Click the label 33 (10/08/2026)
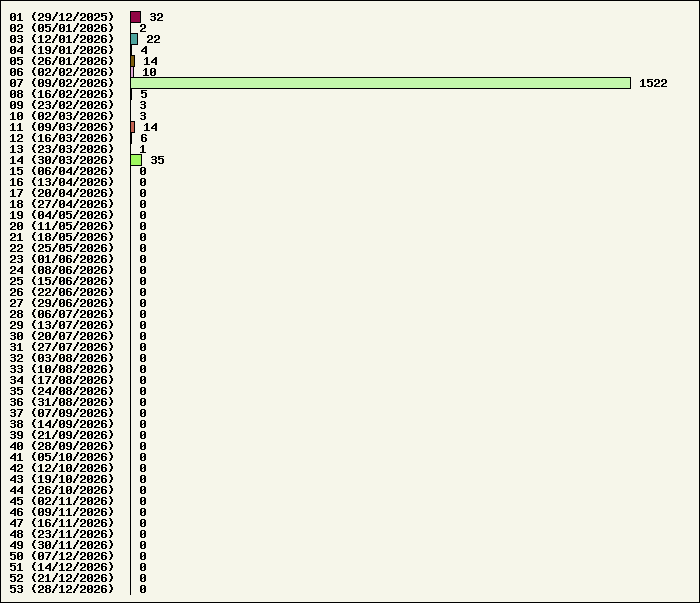Screen dimensions: 700x603 coord(62,369)
